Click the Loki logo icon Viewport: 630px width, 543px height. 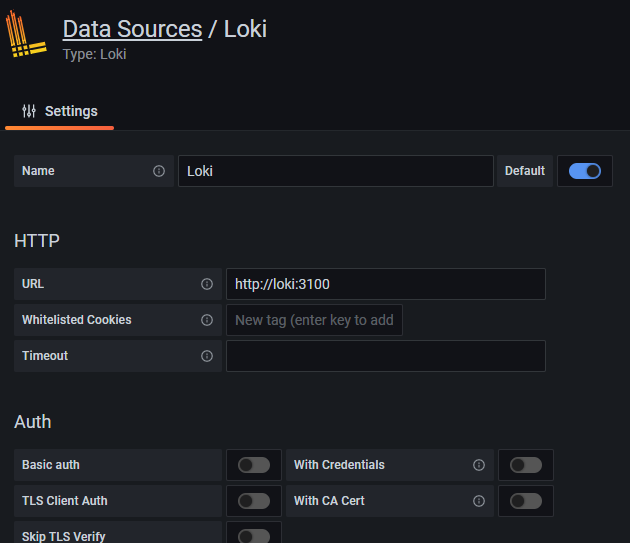(x=26, y=34)
